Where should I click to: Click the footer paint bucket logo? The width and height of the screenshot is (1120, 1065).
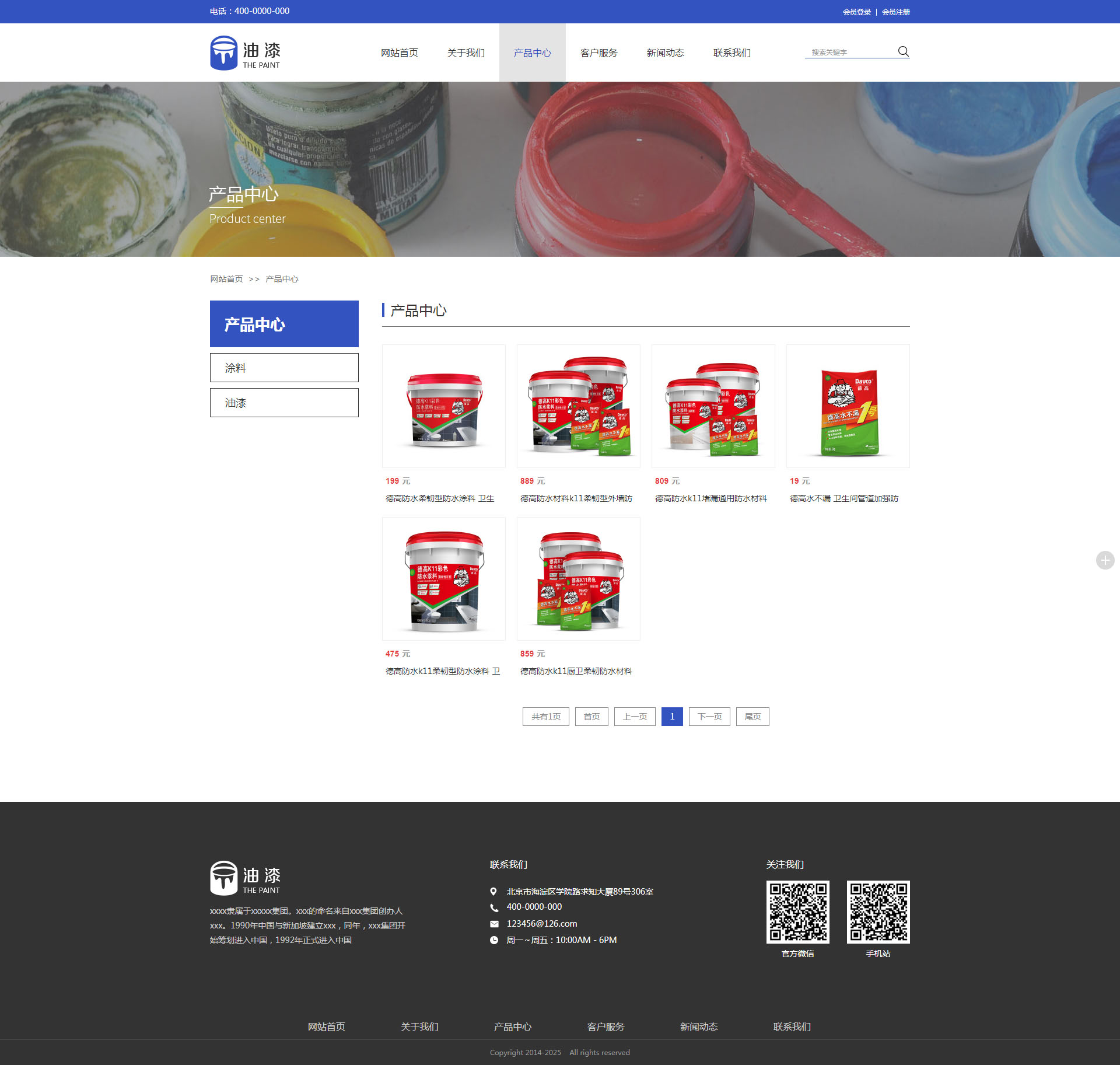coord(245,878)
